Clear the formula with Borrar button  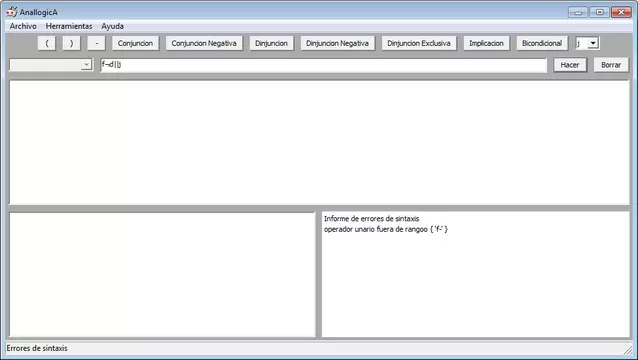click(x=611, y=65)
